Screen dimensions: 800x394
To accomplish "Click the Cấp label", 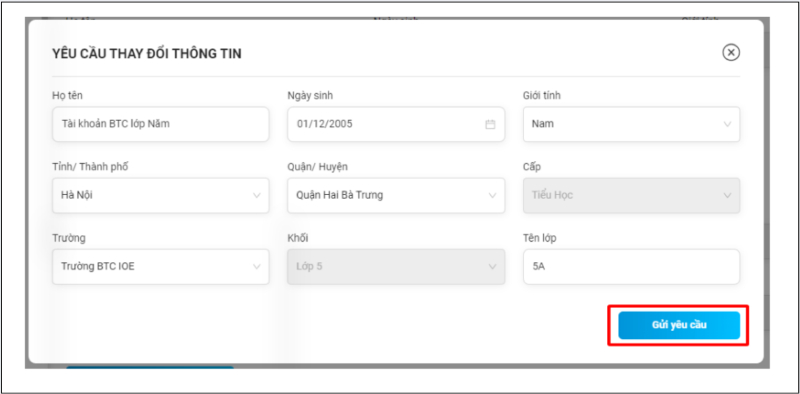I will tap(532, 167).
